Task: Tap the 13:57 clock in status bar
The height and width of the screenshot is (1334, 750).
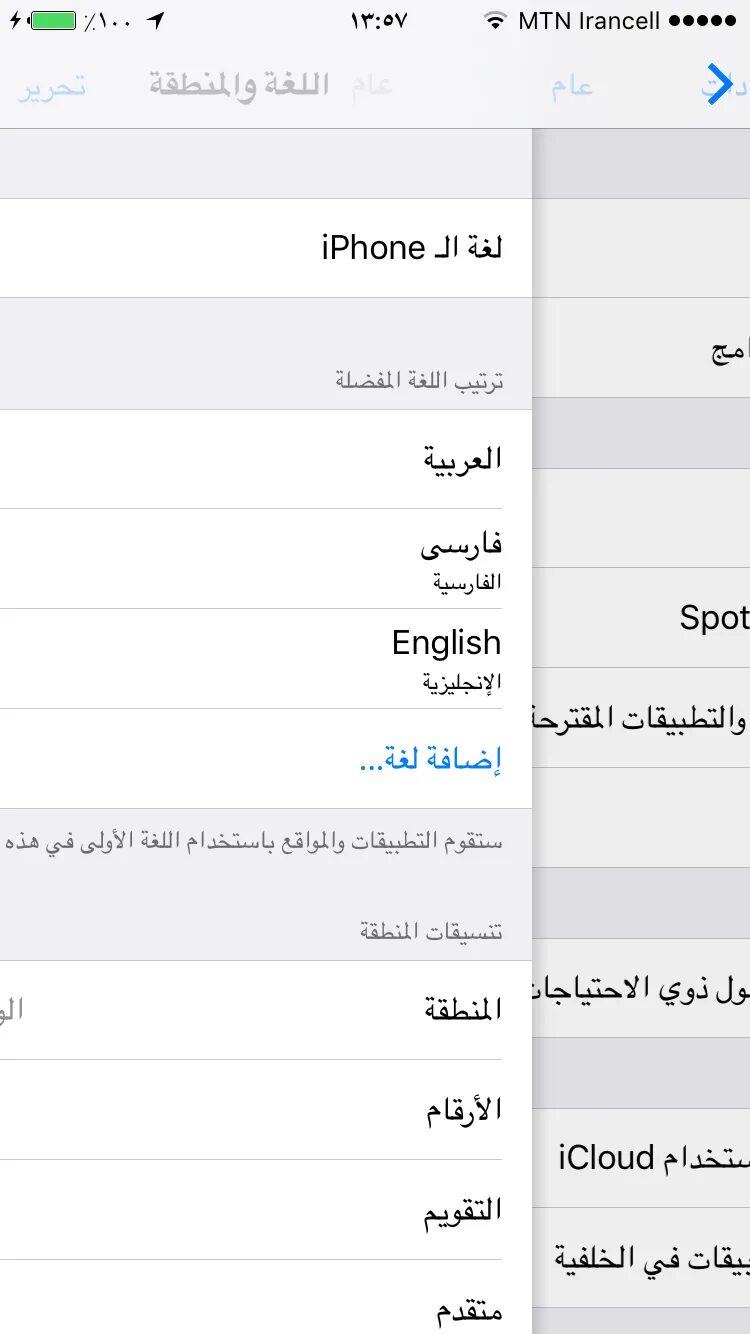Action: pos(379,21)
